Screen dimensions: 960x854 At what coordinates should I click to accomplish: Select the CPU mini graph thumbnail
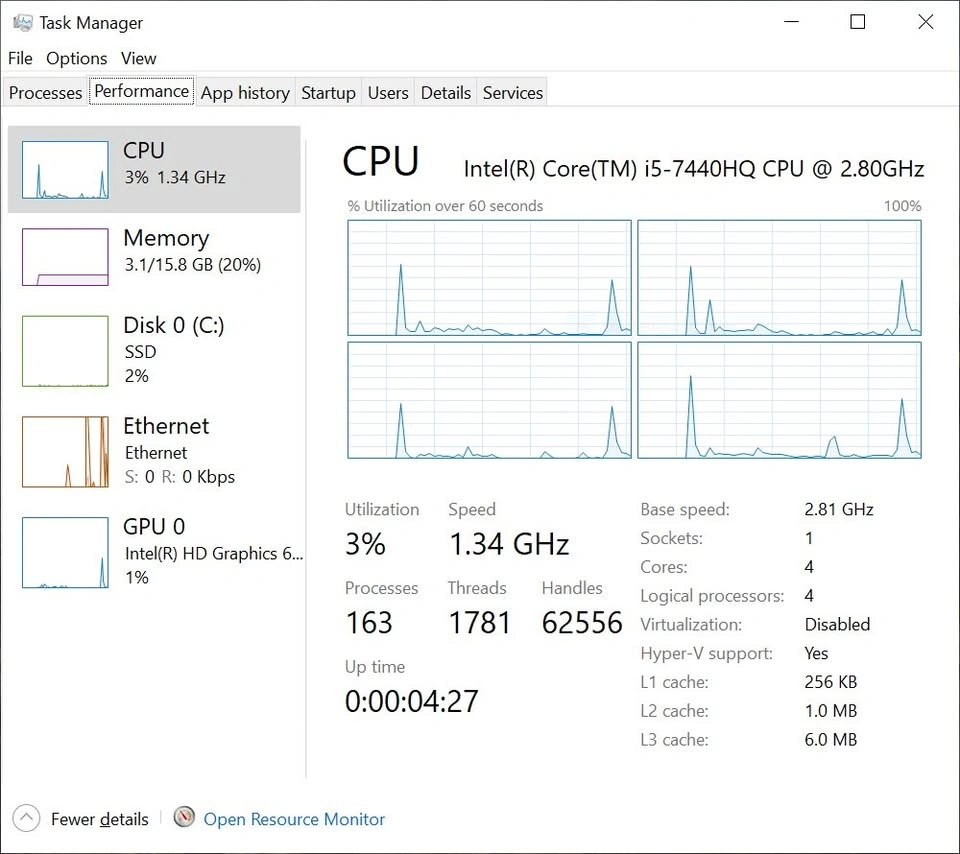pos(65,170)
